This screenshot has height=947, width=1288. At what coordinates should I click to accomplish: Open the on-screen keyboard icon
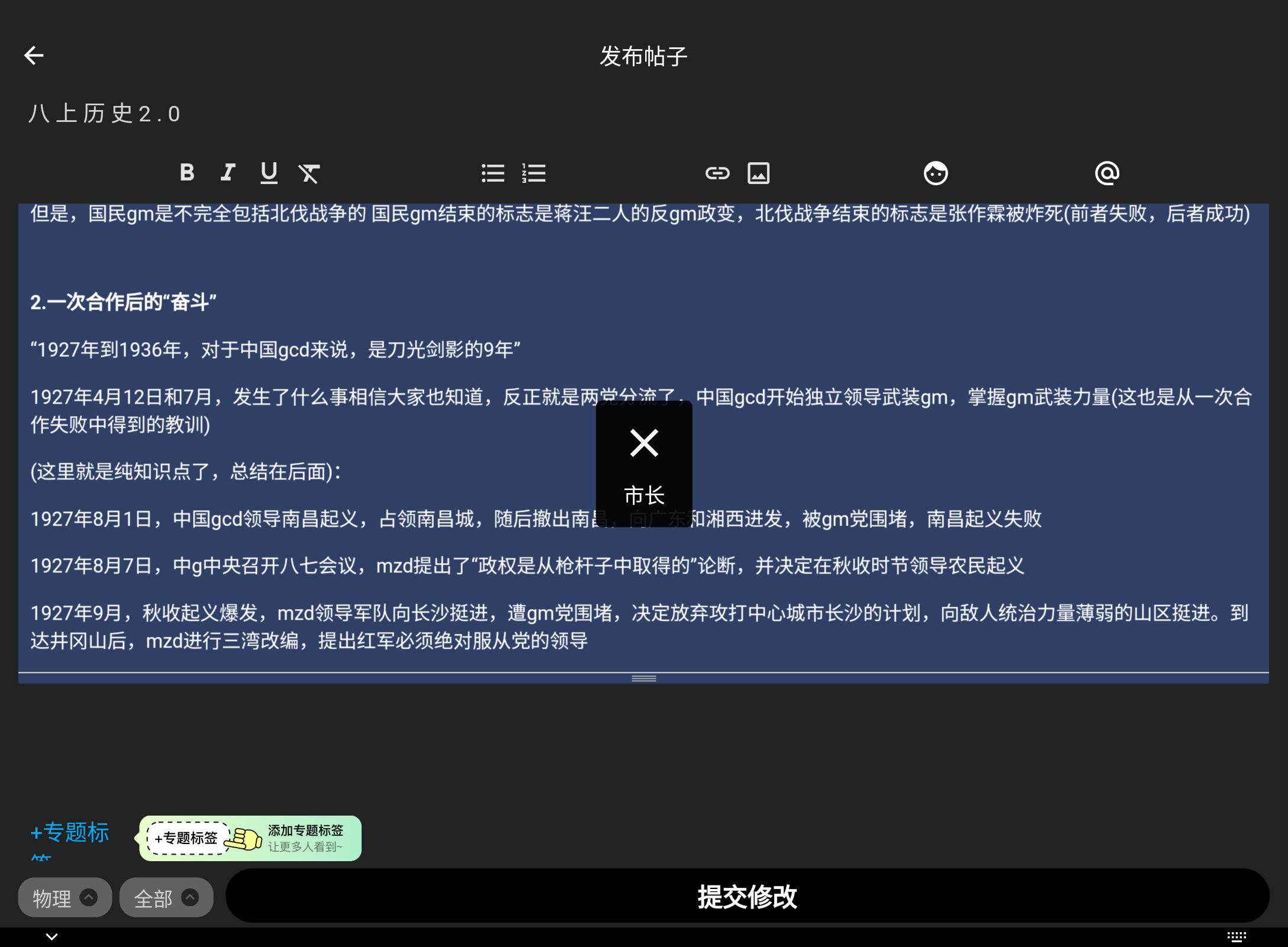1237,936
